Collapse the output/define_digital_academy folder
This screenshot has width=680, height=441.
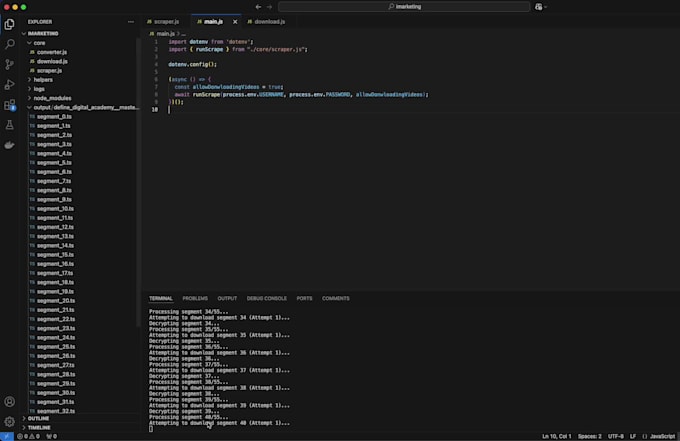coord(86,107)
